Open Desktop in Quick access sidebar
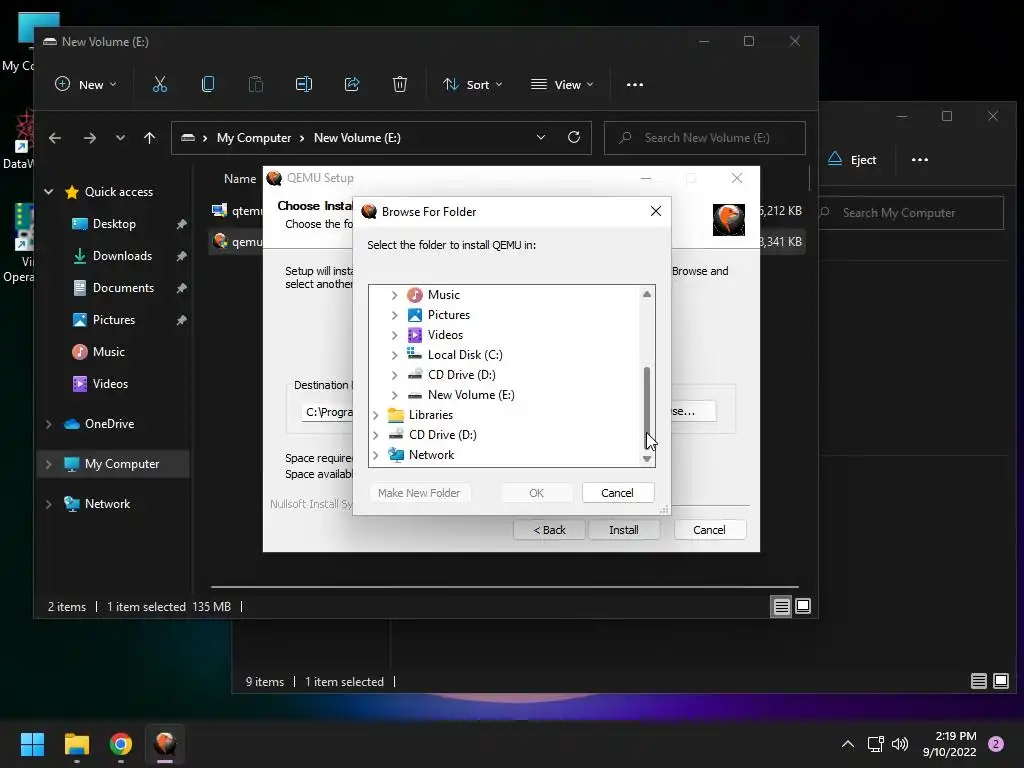The height and width of the screenshot is (768, 1024). (x=114, y=224)
